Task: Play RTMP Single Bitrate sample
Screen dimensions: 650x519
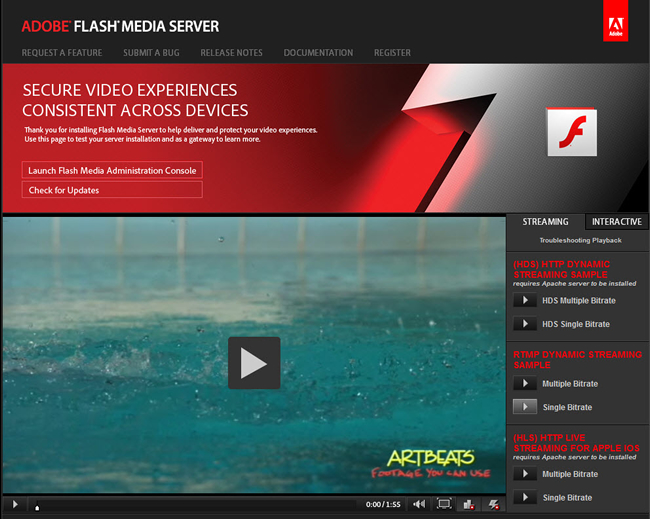Action: [525, 407]
